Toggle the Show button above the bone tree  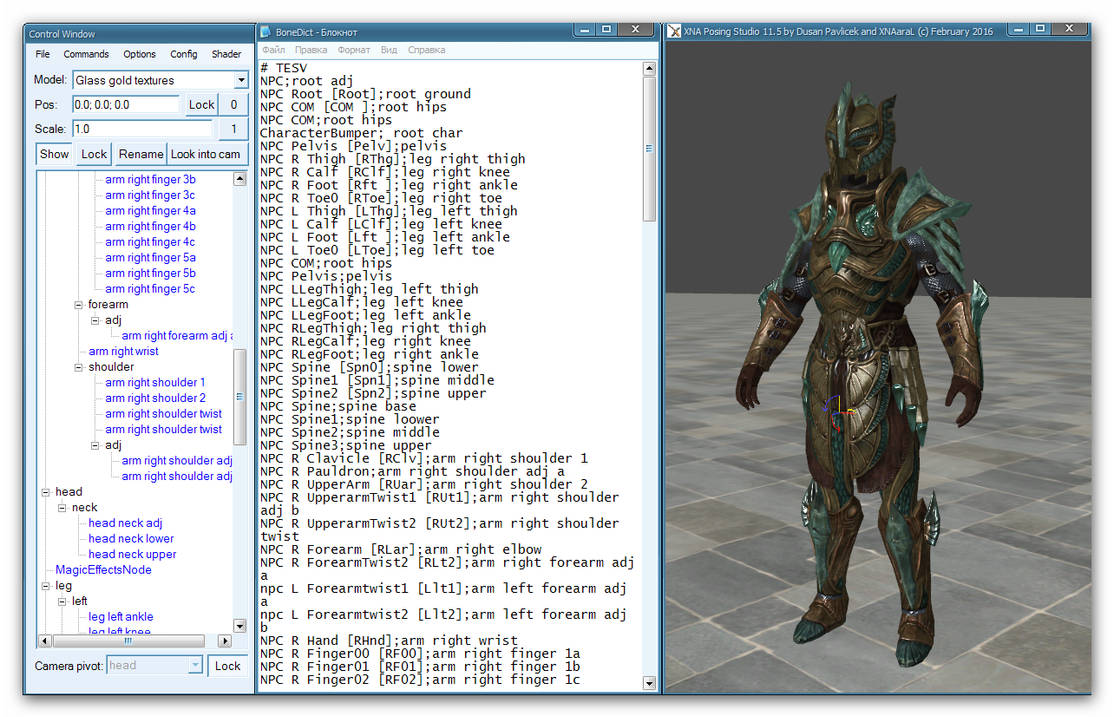point(54,154)
